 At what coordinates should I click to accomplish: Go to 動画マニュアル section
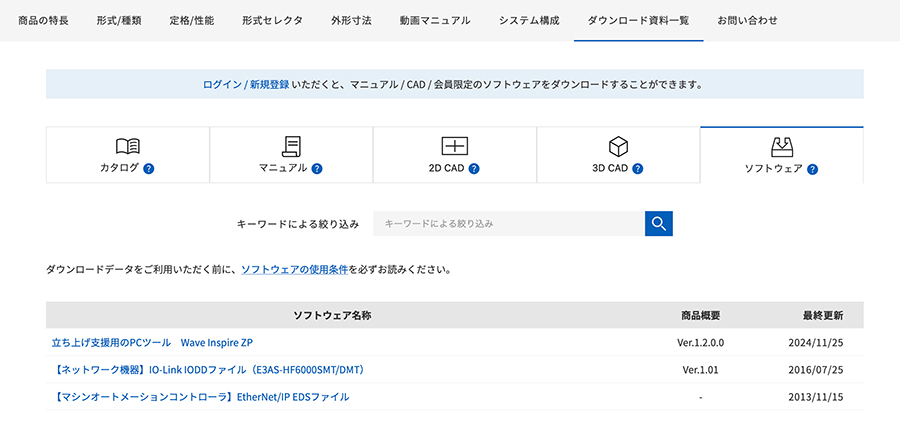click(x=434, y=20)
